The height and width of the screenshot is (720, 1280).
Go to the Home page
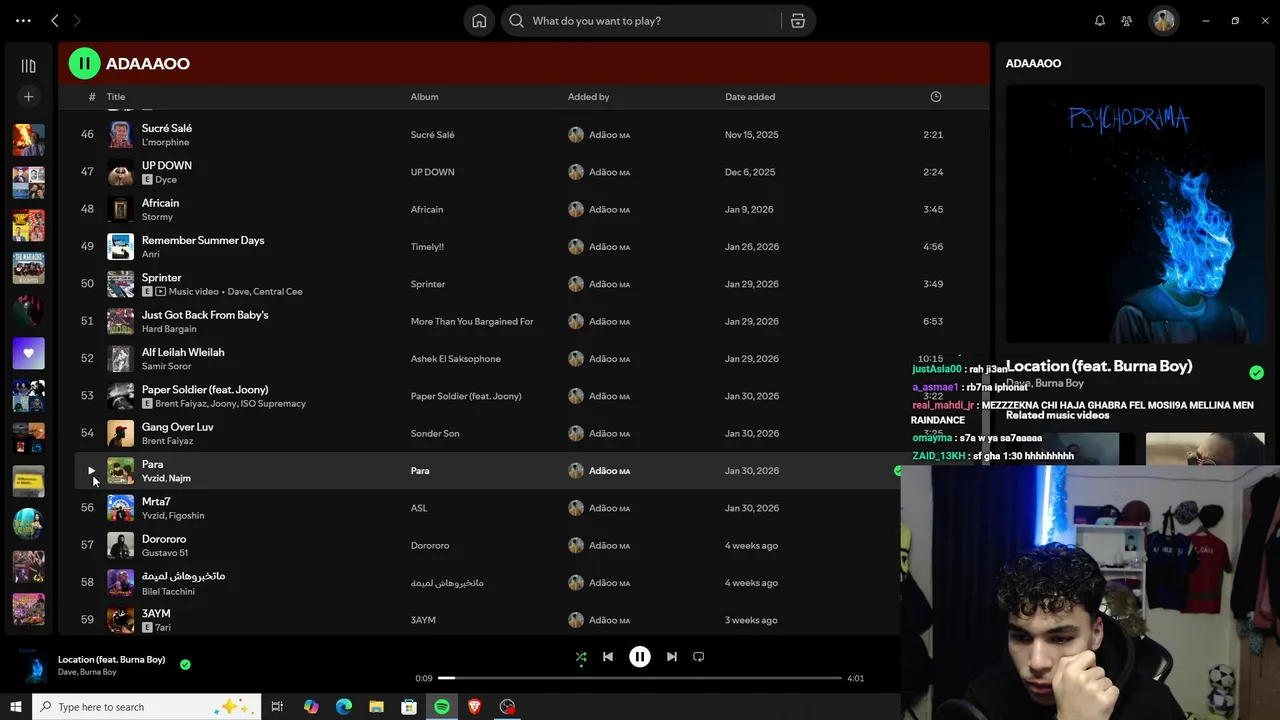[x=479, y=21]
